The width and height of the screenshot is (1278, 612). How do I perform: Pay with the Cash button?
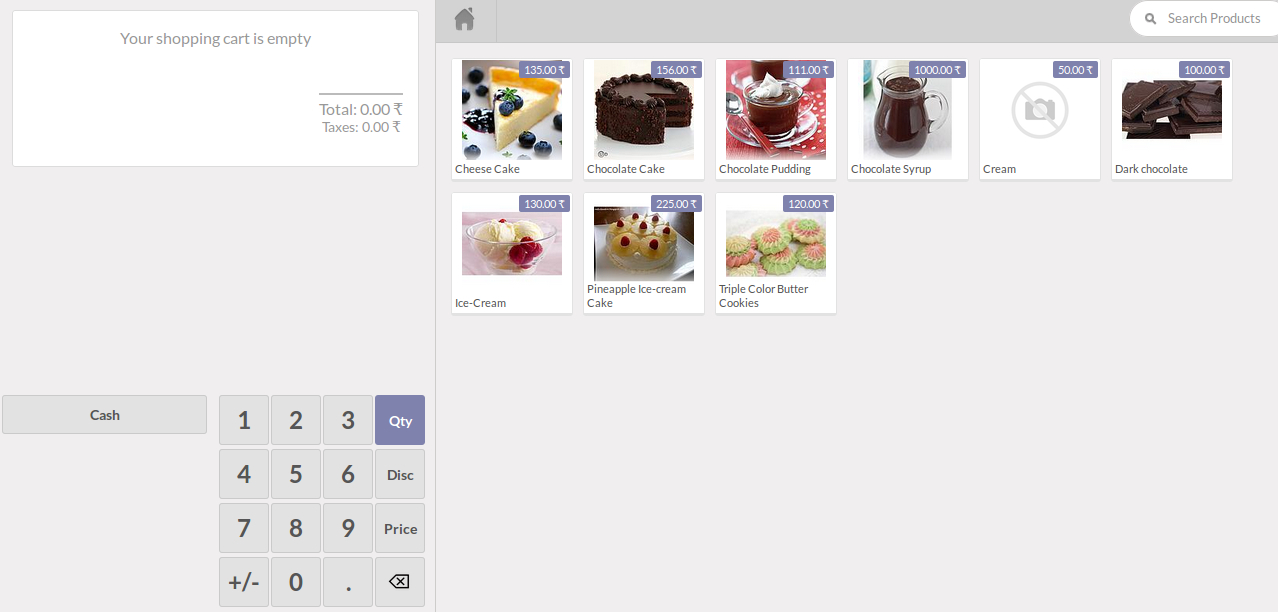(105, 414)
